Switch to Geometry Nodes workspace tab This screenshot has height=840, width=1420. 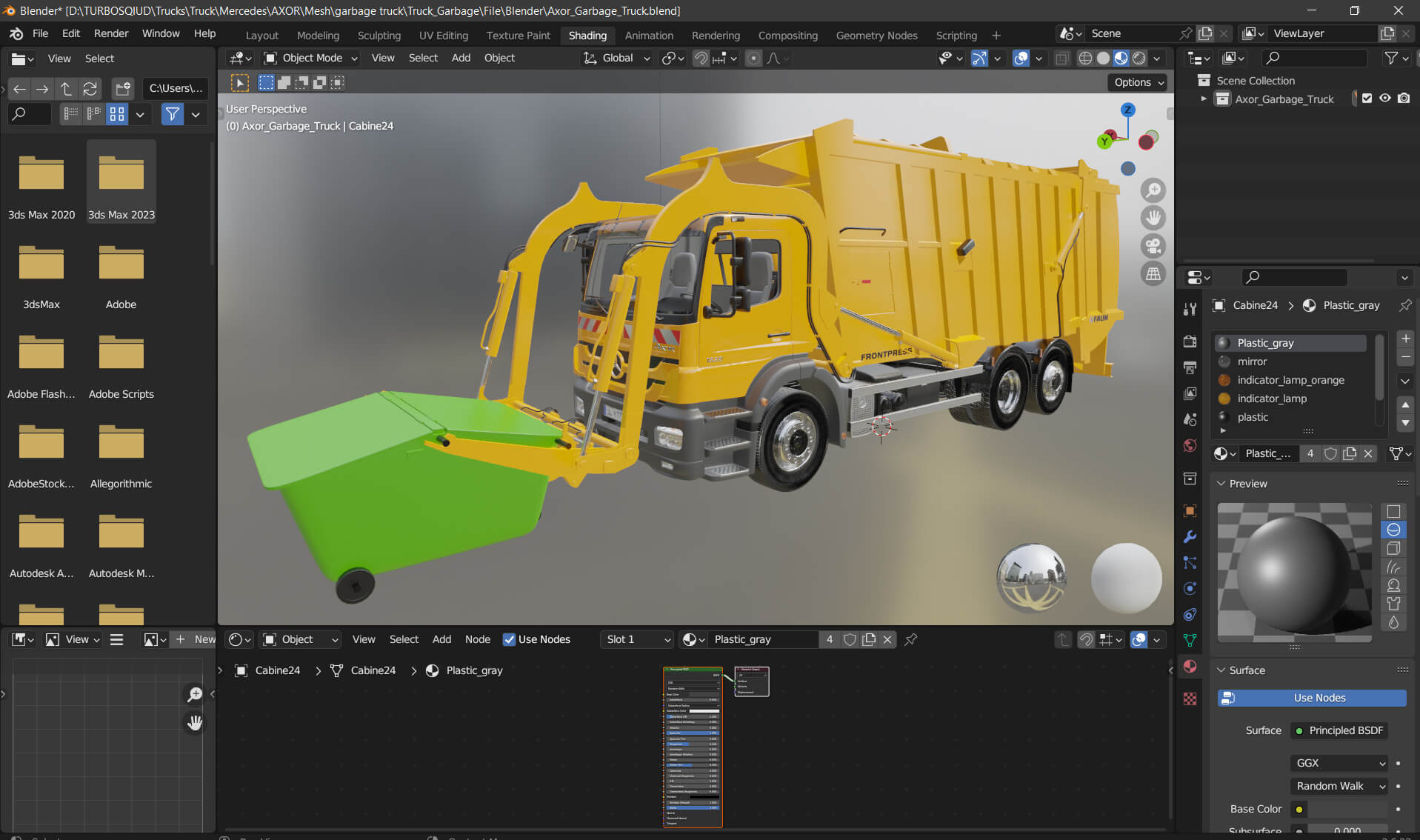click(x=876, y=36)
